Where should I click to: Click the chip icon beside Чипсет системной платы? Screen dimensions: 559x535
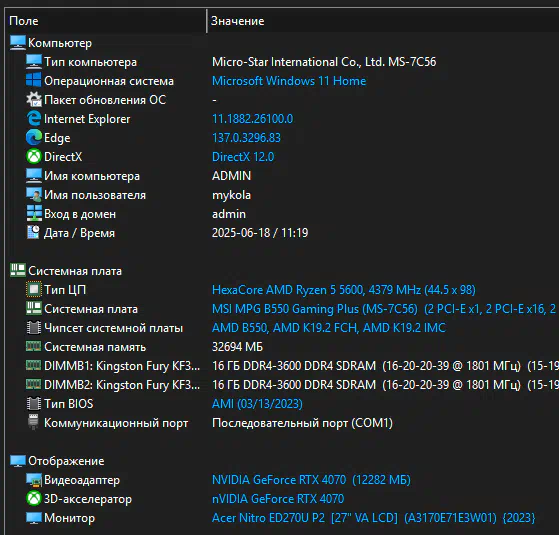point(34,328)
